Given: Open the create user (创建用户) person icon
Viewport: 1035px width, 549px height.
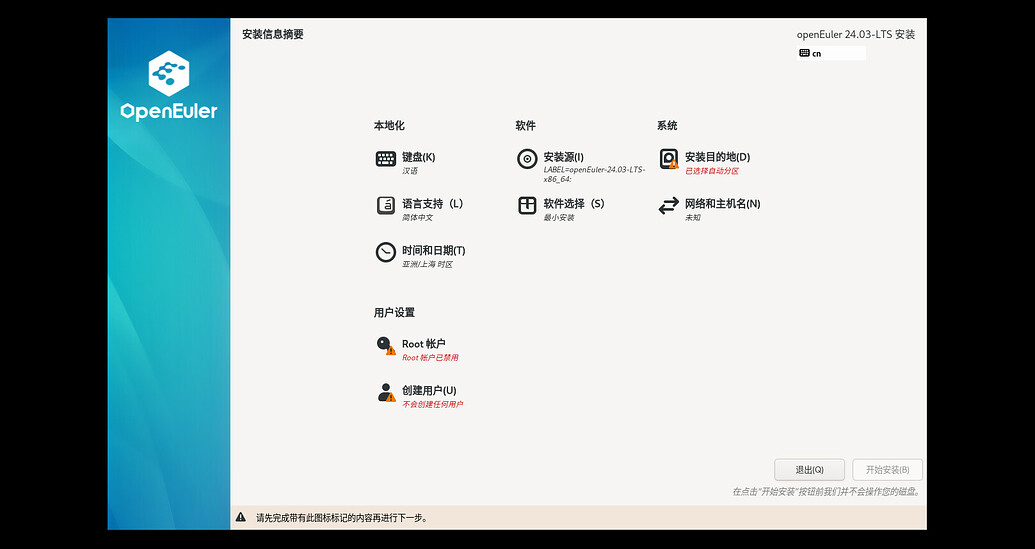Looking at the screenshot, I should point(385,393).
